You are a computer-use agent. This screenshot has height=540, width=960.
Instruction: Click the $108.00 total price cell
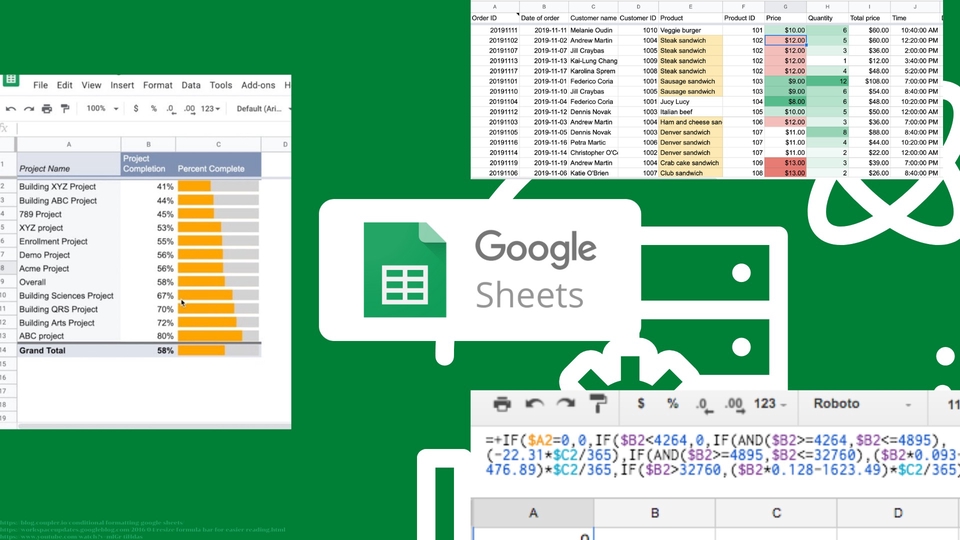(x=870, y=81)
